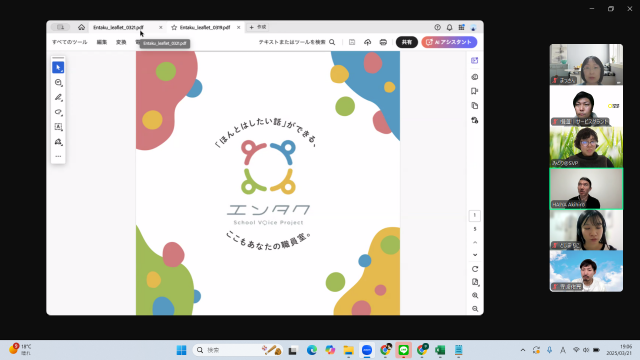Open Zoom app from taskbar
Image resolution: width=640 pixels, height=360 pixels.
coord(367,350)
